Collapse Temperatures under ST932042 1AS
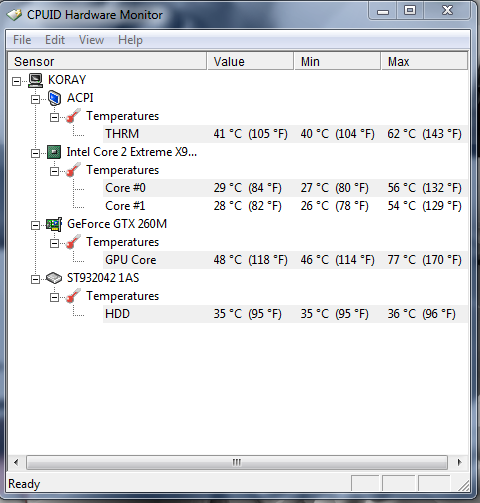The width and height of the screenshot is (480, 503). [54, 297]
